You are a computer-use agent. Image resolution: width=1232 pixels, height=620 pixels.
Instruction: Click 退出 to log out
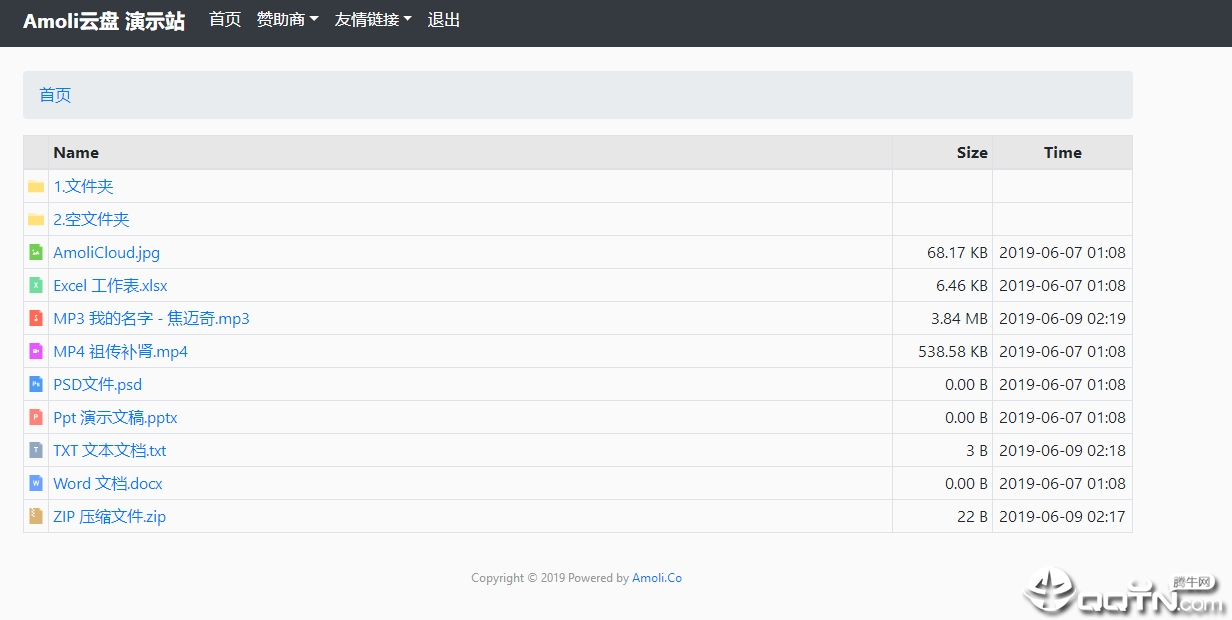(x=444, y=19)
